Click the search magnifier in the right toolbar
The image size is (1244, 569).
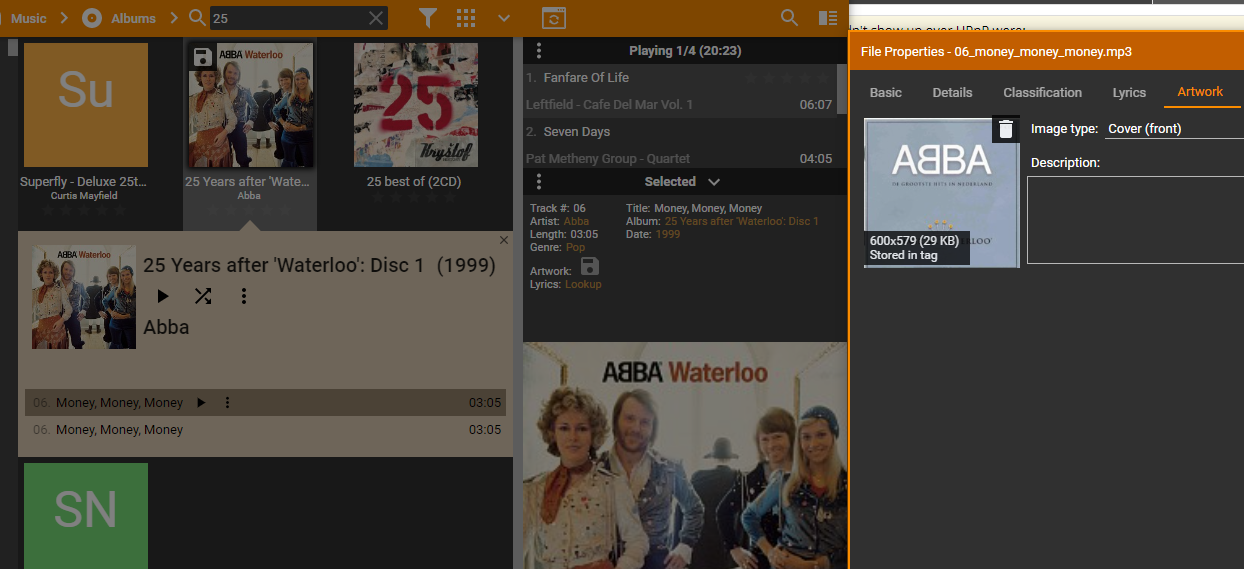(790, 18)
